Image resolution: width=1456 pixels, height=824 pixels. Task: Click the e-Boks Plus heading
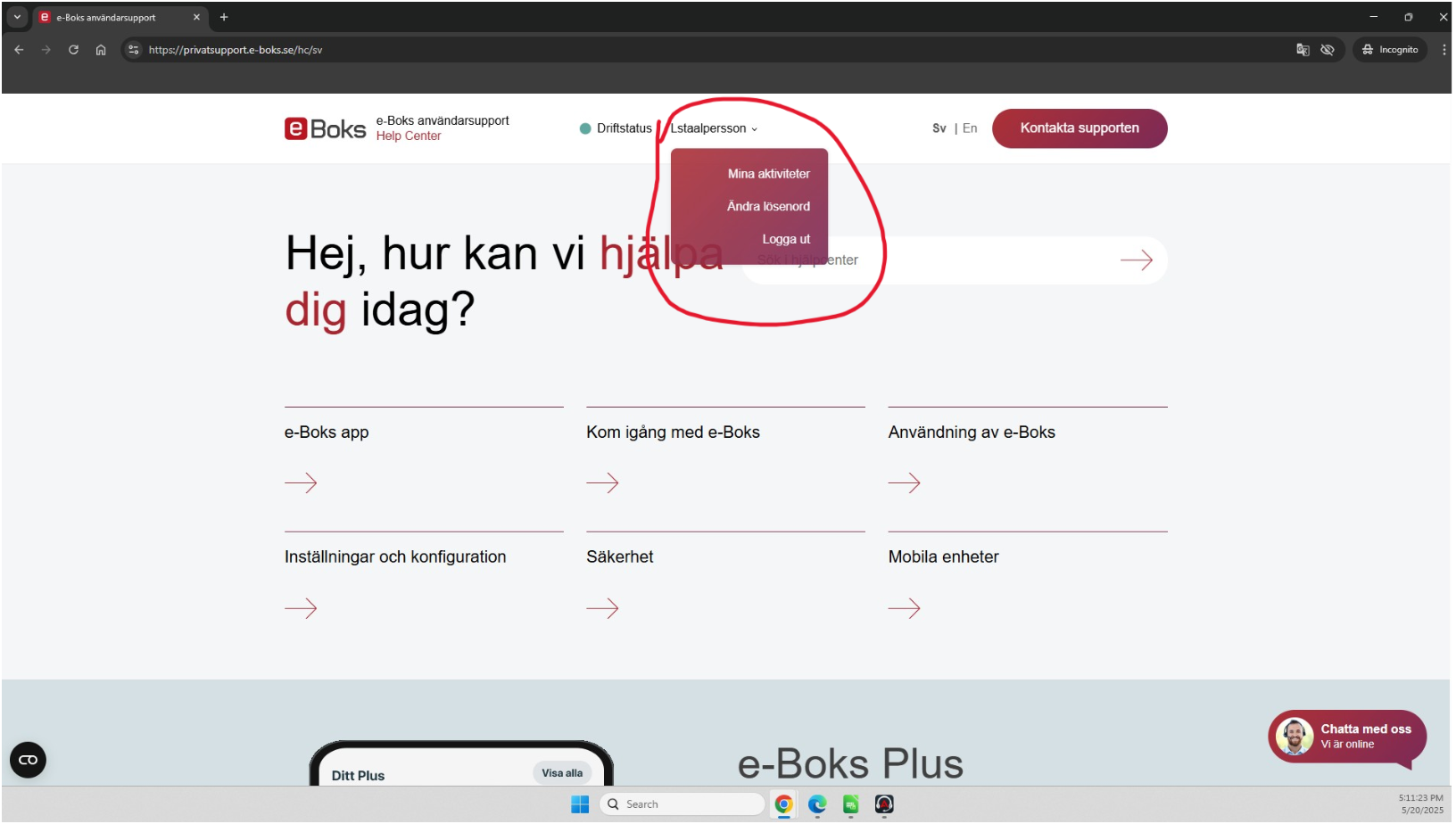[850, 765]
